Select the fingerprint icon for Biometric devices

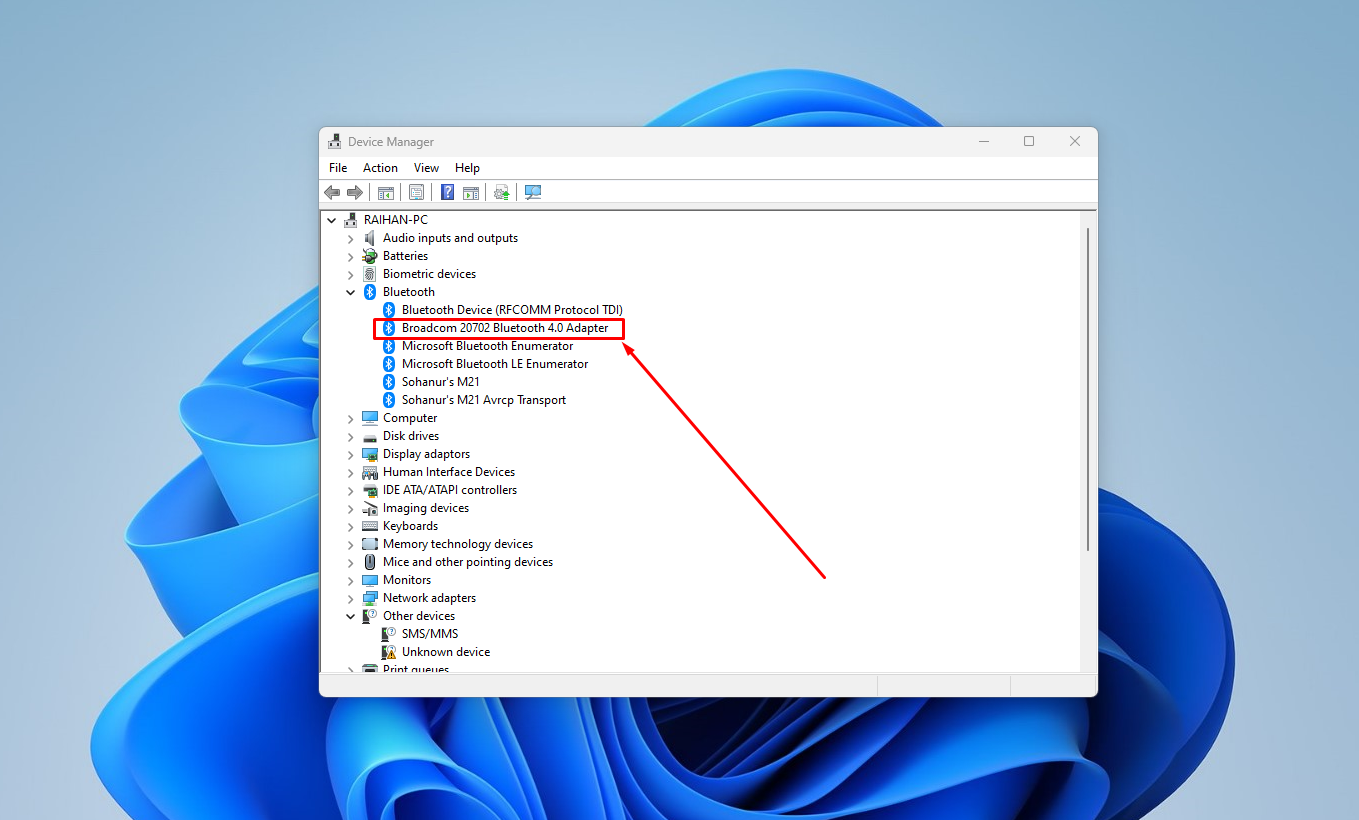[x=370, y=274]
